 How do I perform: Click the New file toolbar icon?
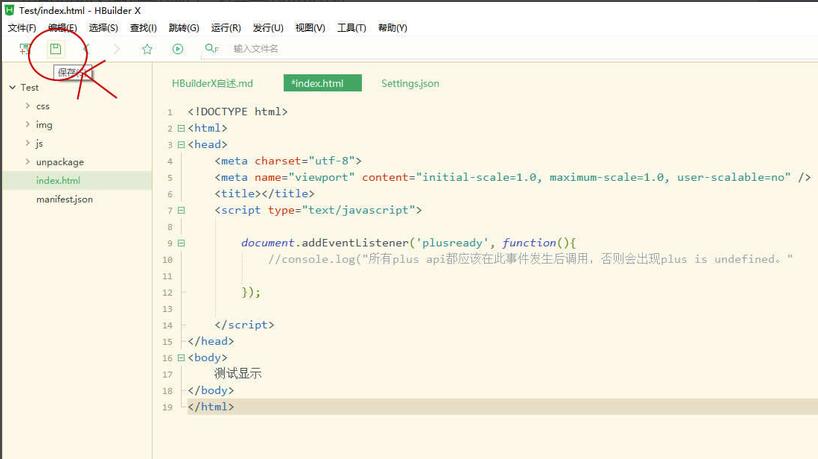pyautogui.click(x=24, y=49)
